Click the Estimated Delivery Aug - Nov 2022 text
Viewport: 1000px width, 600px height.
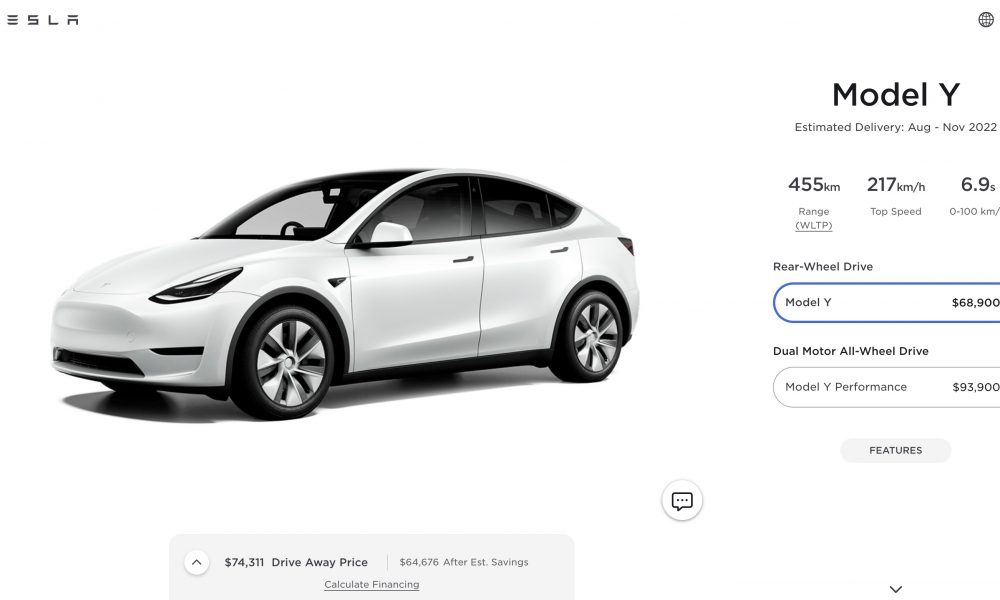(895, 127)
